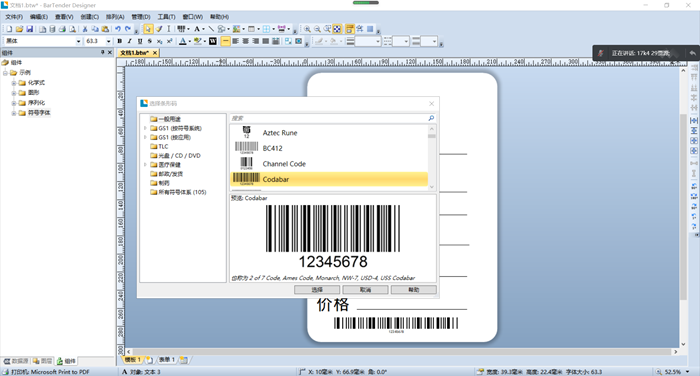Viewport: 700px width, 376px height.
Task: Click the 取消 button in dialog
Action: pos(366,290)
